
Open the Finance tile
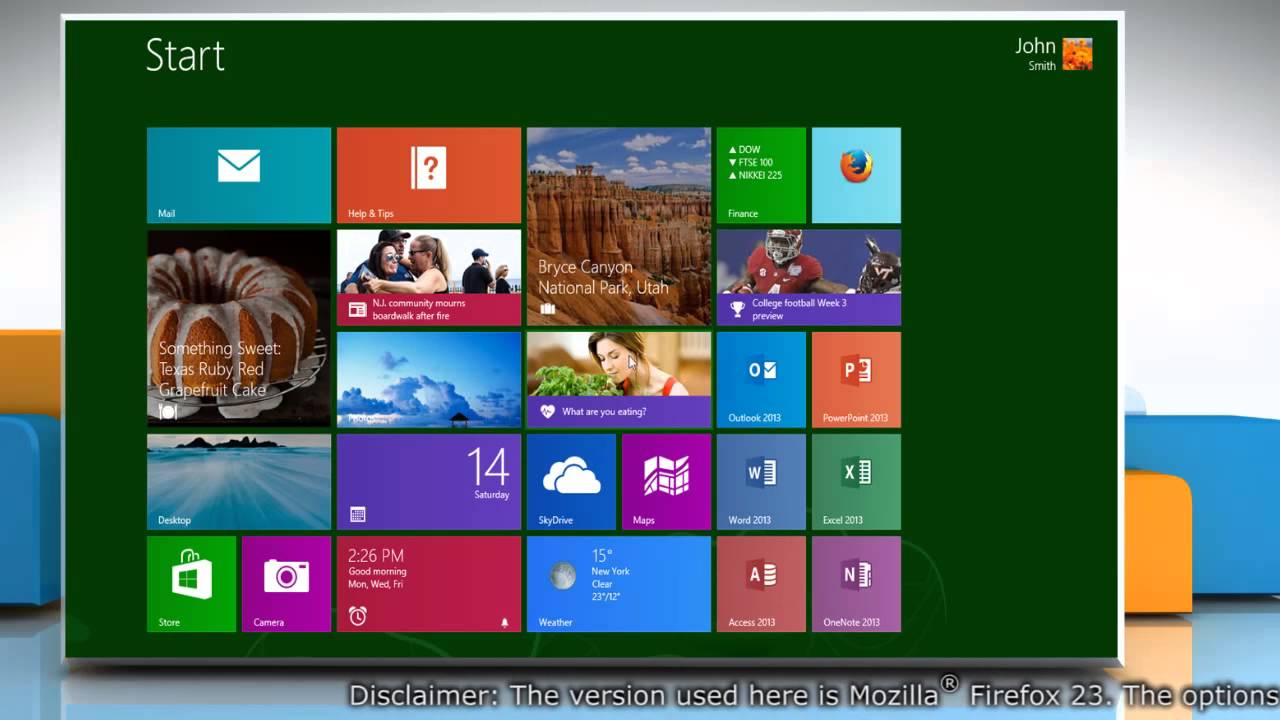761,175
